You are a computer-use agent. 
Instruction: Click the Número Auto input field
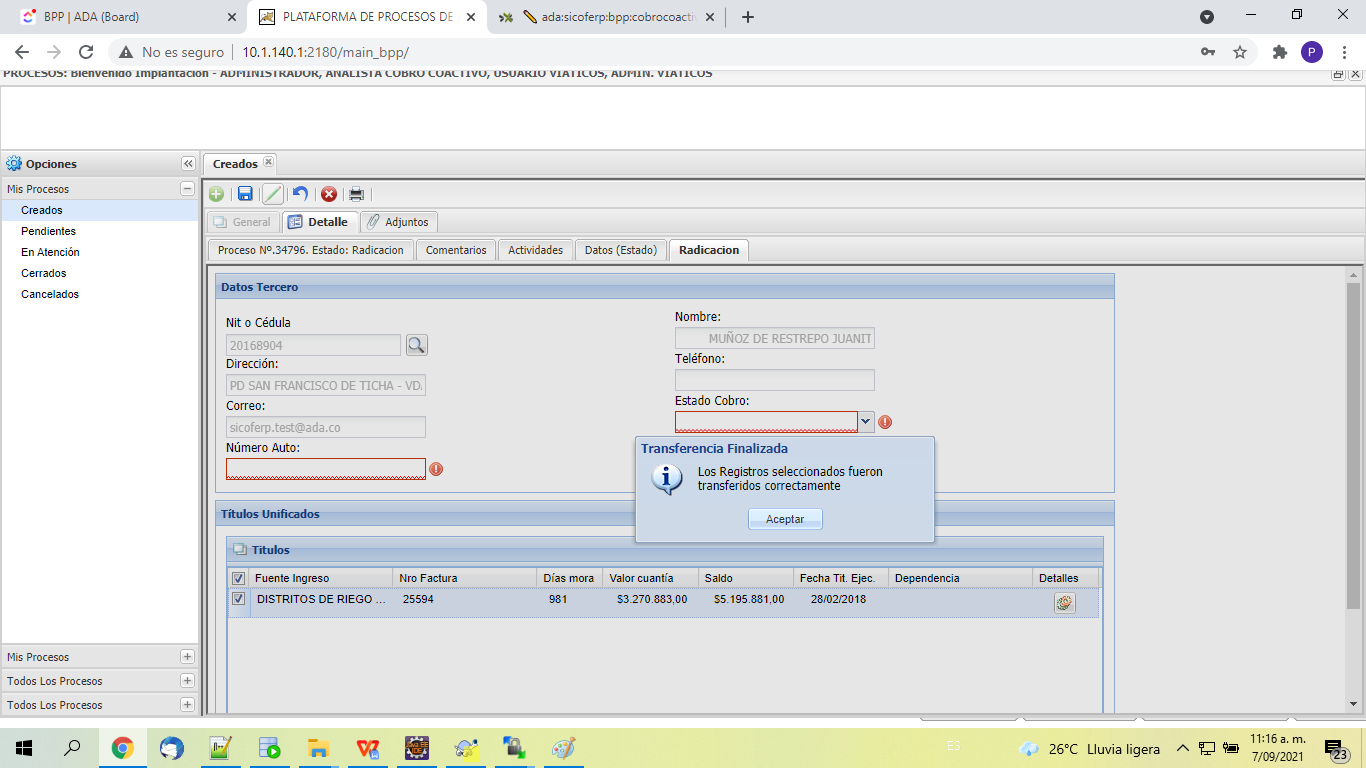point(326,469)
